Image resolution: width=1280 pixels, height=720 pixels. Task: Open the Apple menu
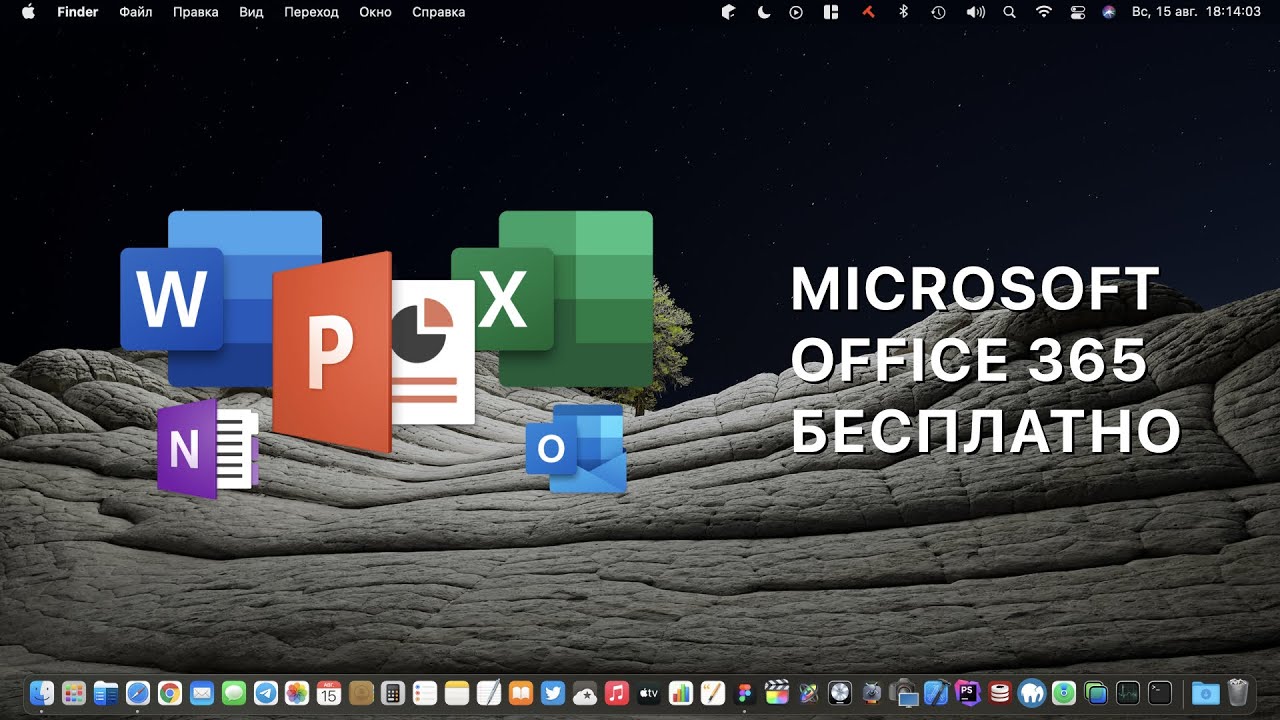(27, 12)
